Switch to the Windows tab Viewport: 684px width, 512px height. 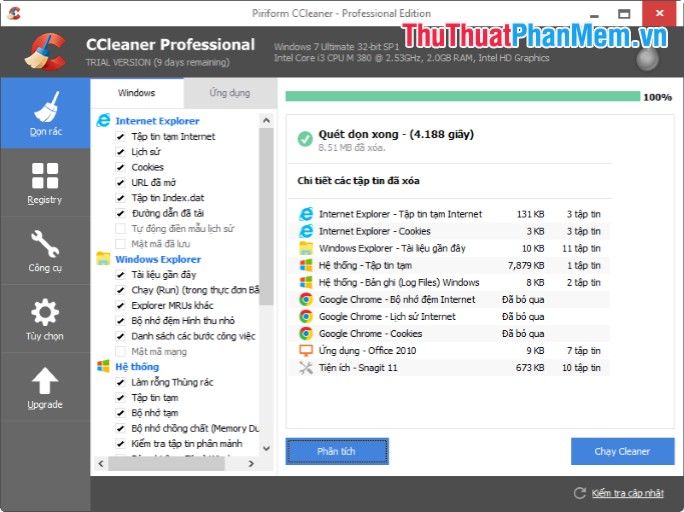[137, 93]
